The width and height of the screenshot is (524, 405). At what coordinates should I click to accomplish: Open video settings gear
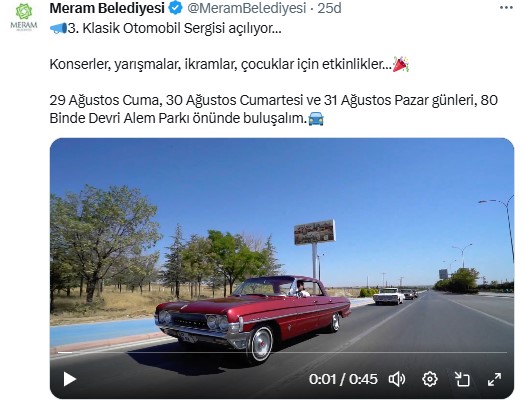coord(430,379)
